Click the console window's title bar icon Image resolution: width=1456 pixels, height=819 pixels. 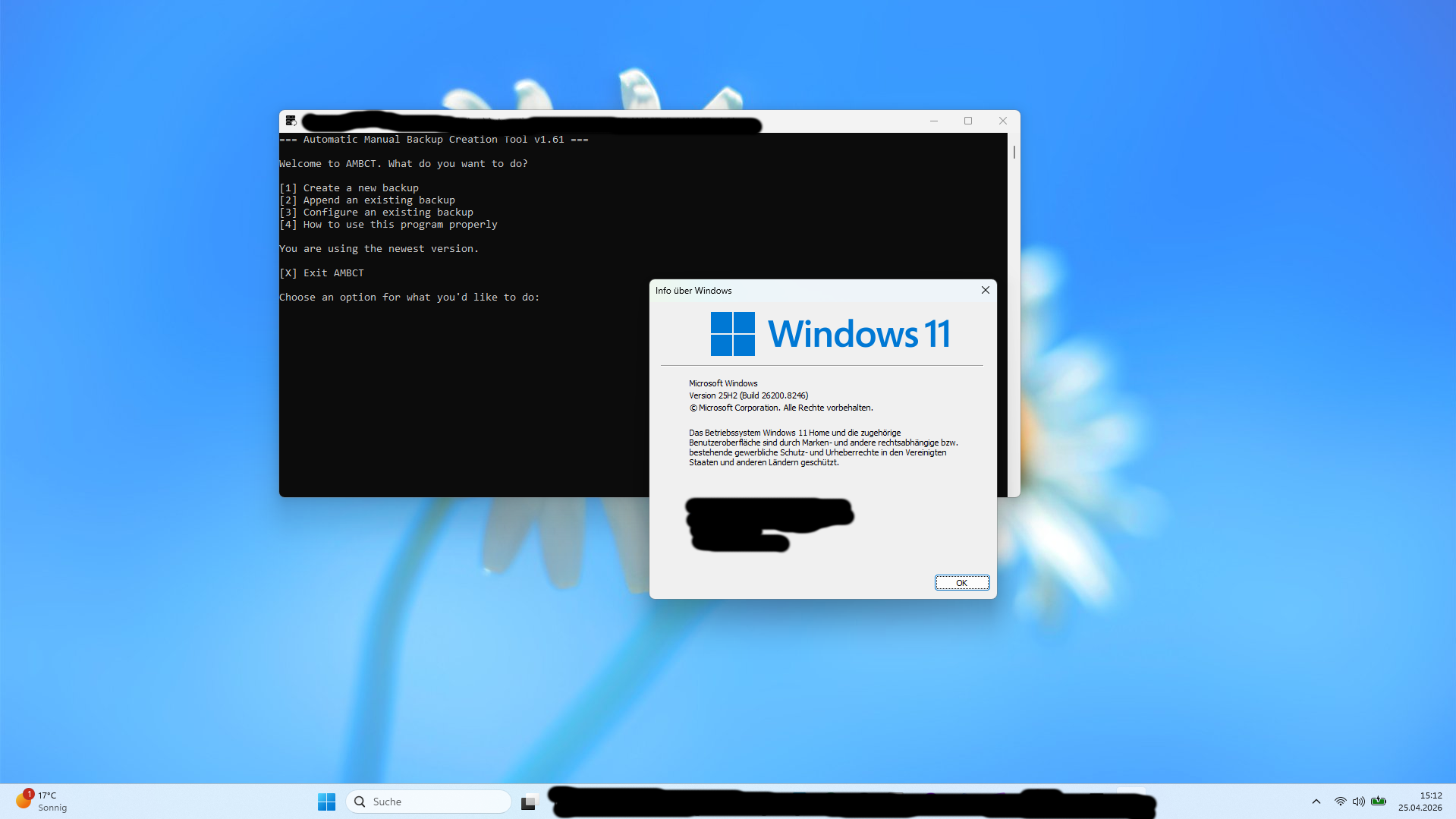[291, 121]
